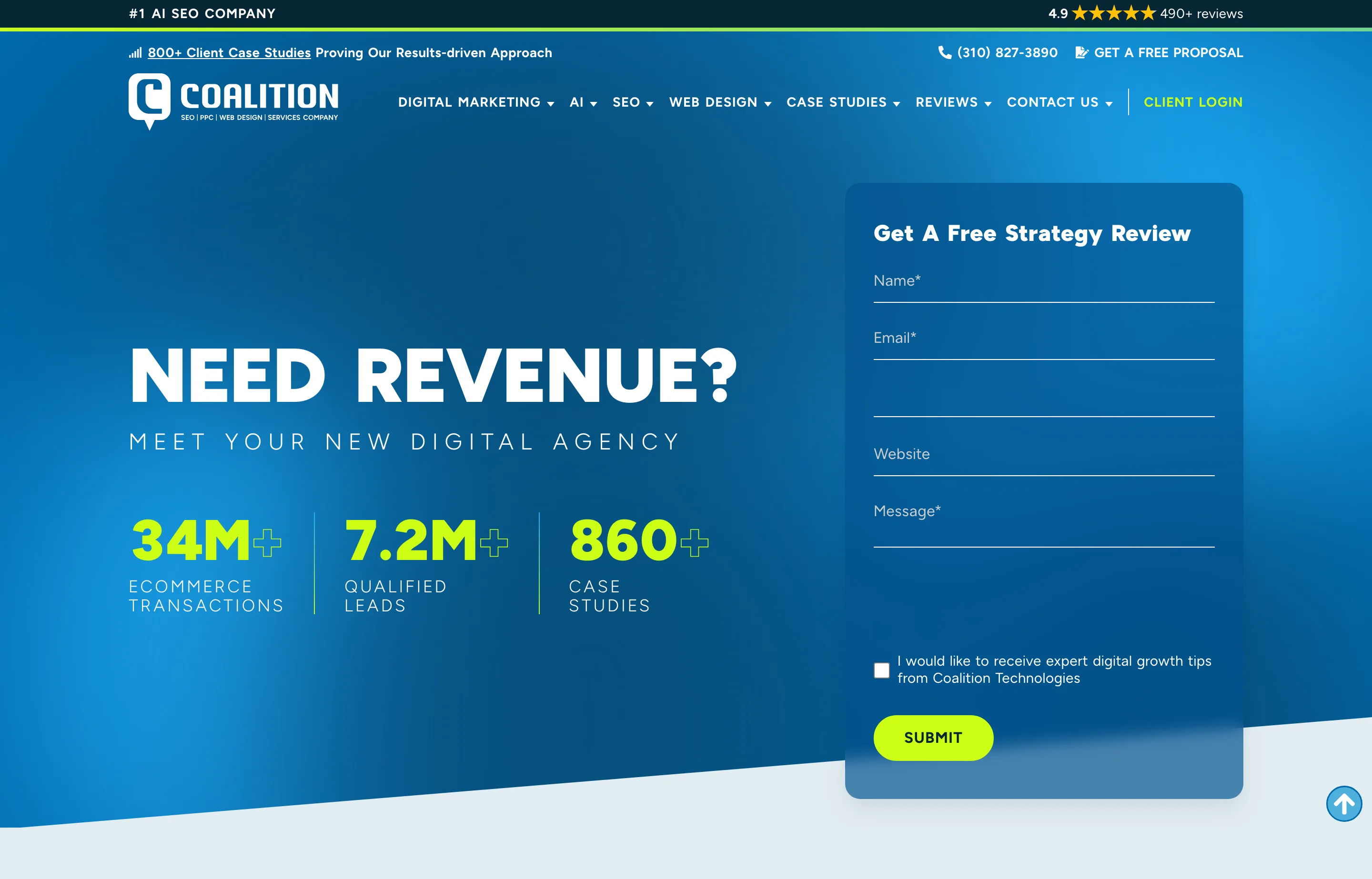Click the Get A Free Strategy Review heading
This screenshot has width=1372, height=879.
point(1032,234)
